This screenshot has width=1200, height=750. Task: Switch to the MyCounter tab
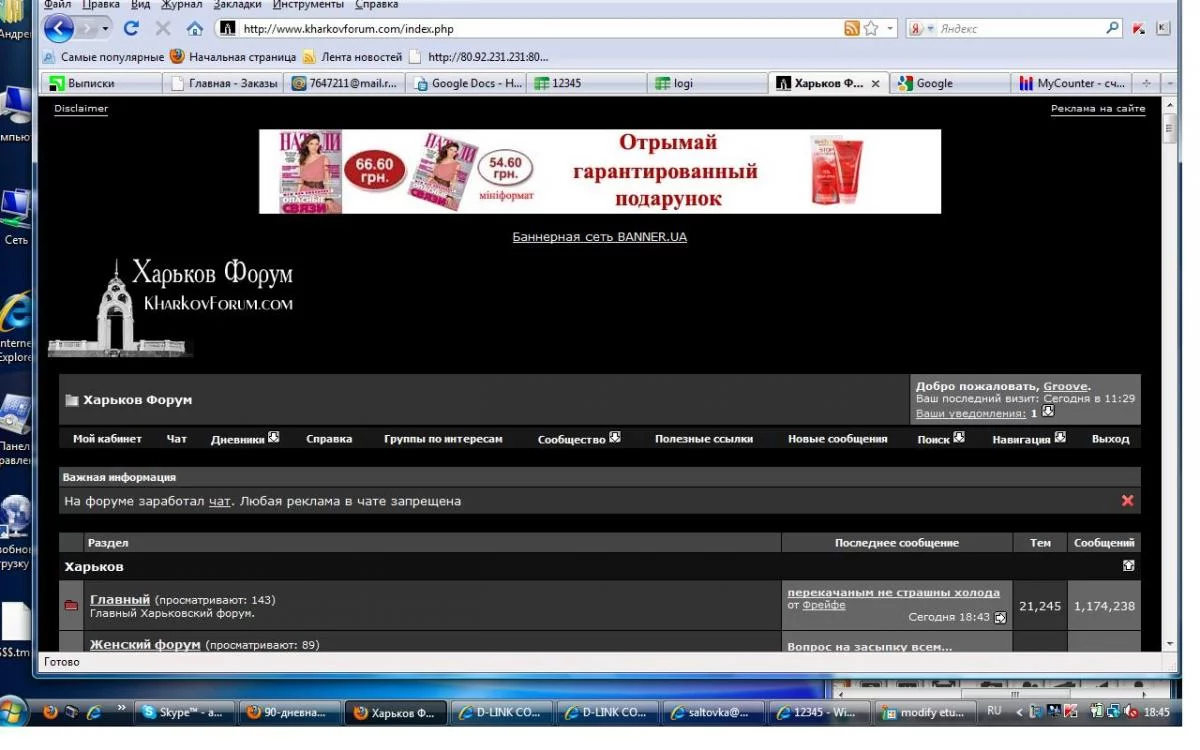tap(1071, 83)
